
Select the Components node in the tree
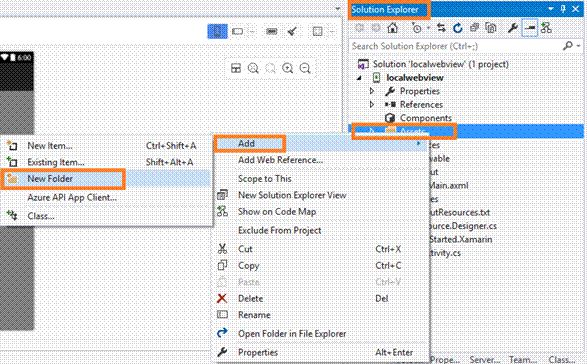coord(426,118)
